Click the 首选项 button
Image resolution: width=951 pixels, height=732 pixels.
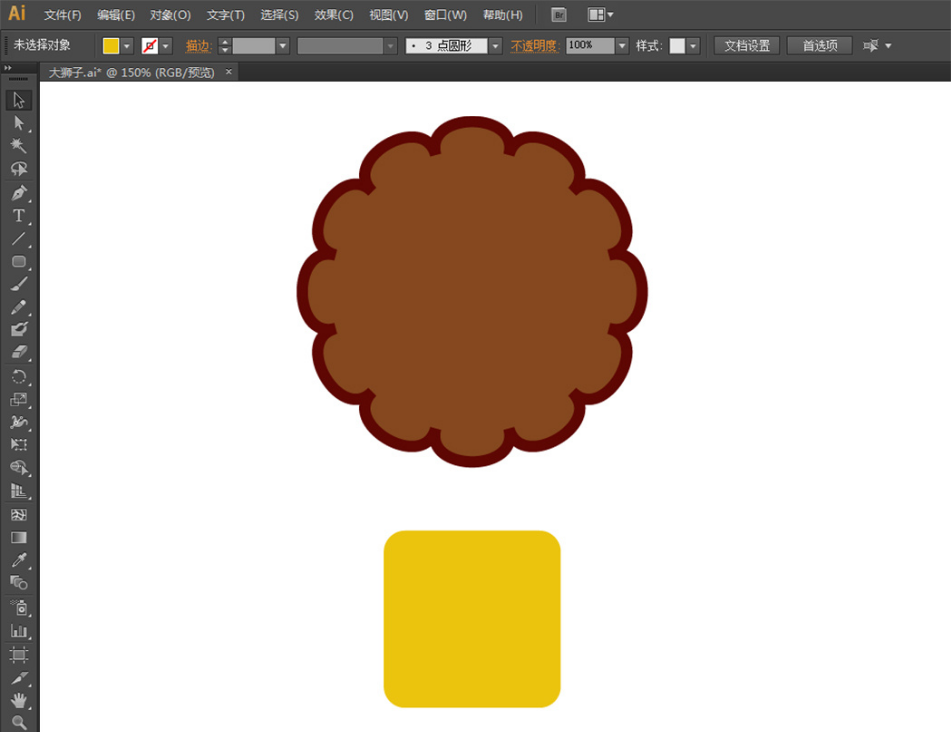819,46
